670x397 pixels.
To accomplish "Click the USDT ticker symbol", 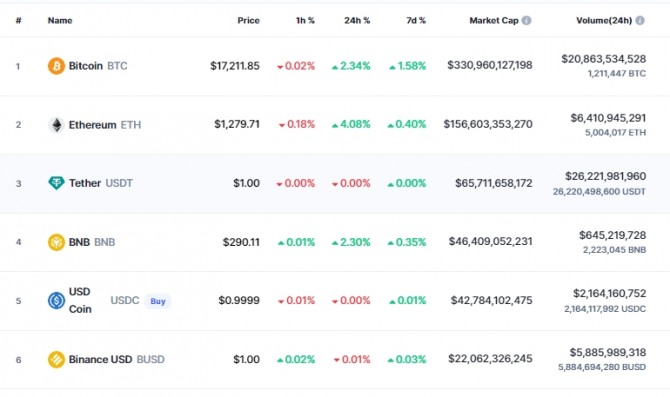I will (x=119, y=183).
